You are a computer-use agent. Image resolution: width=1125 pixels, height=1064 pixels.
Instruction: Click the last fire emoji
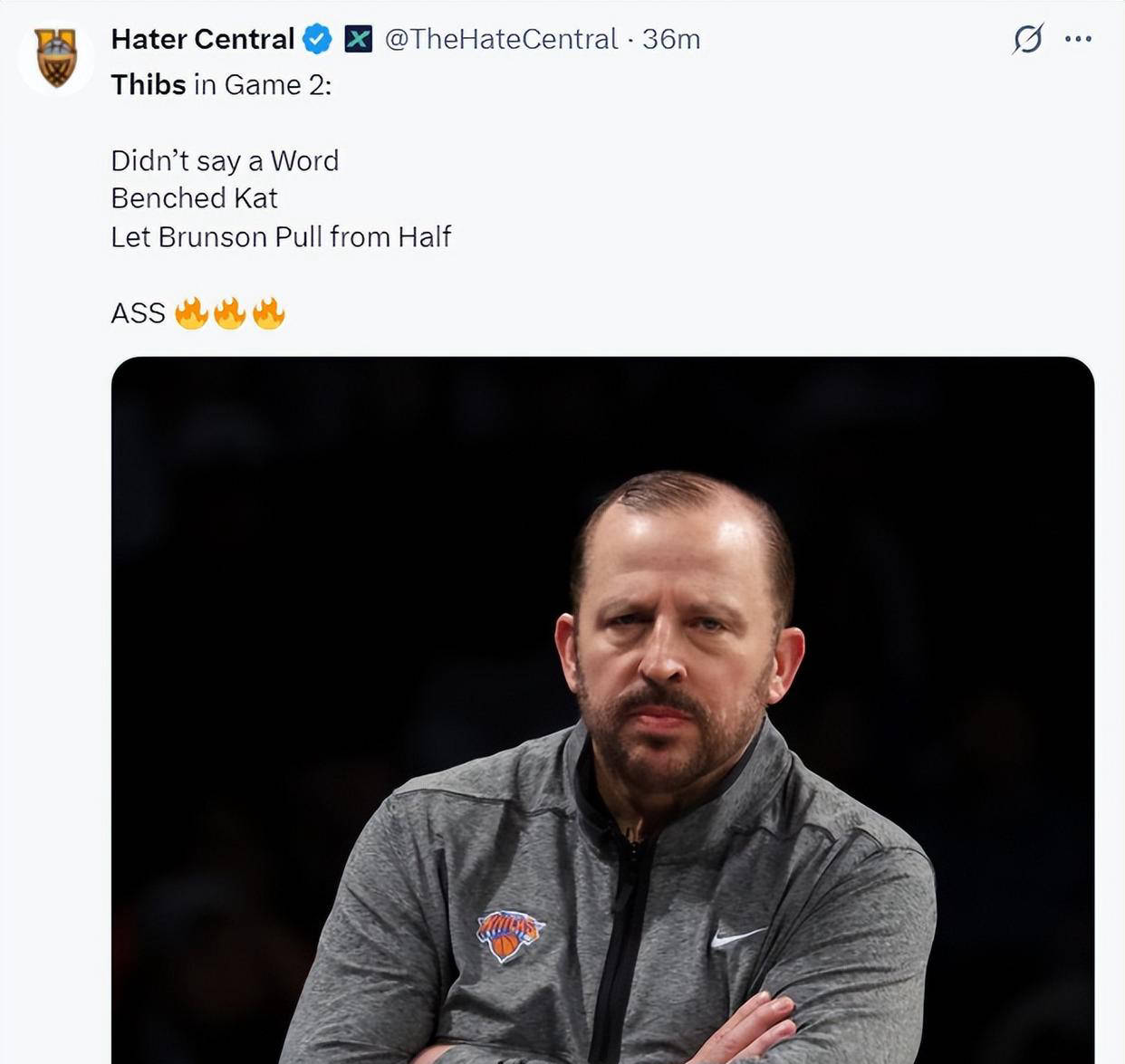pos(269,312)
